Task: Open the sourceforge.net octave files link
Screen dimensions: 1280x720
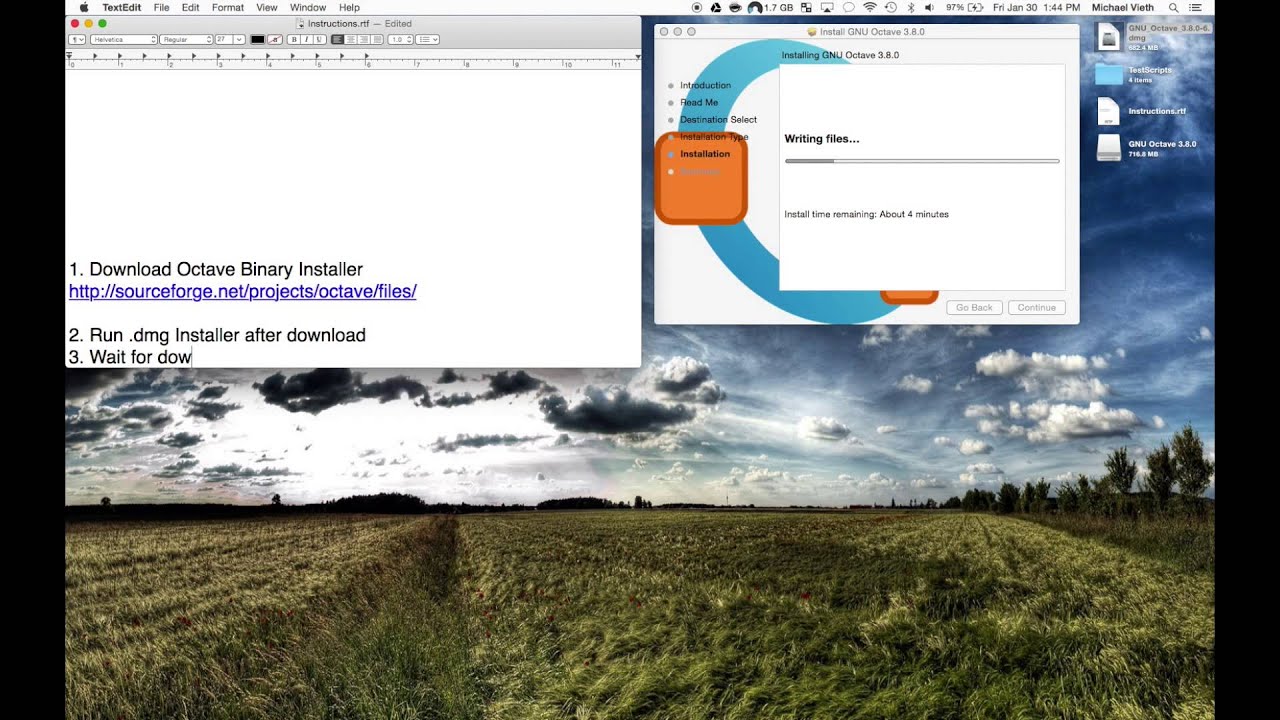Action: [x=242, y=291]
